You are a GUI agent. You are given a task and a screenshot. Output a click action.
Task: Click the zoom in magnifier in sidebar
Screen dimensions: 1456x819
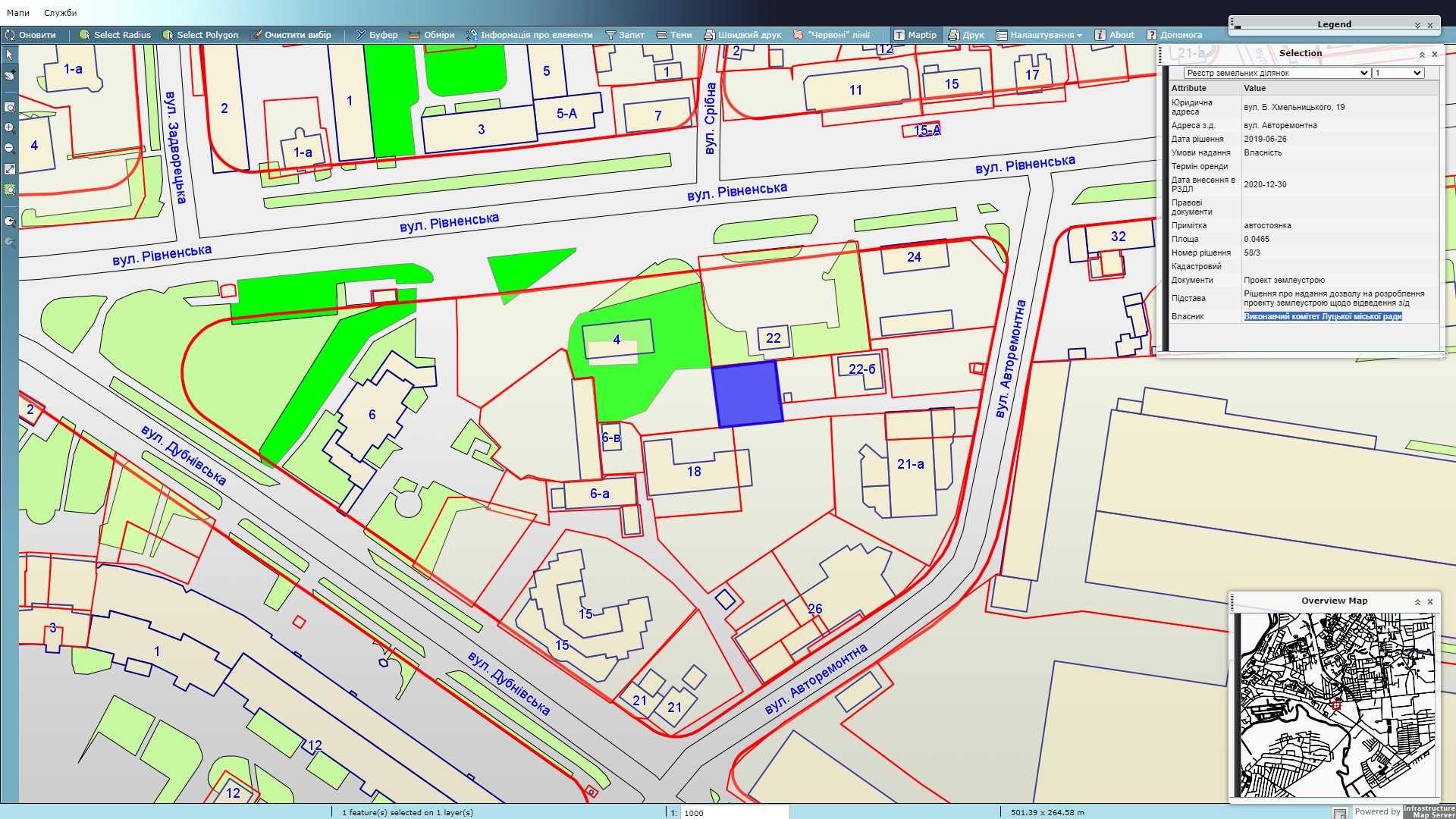(10, 128)
